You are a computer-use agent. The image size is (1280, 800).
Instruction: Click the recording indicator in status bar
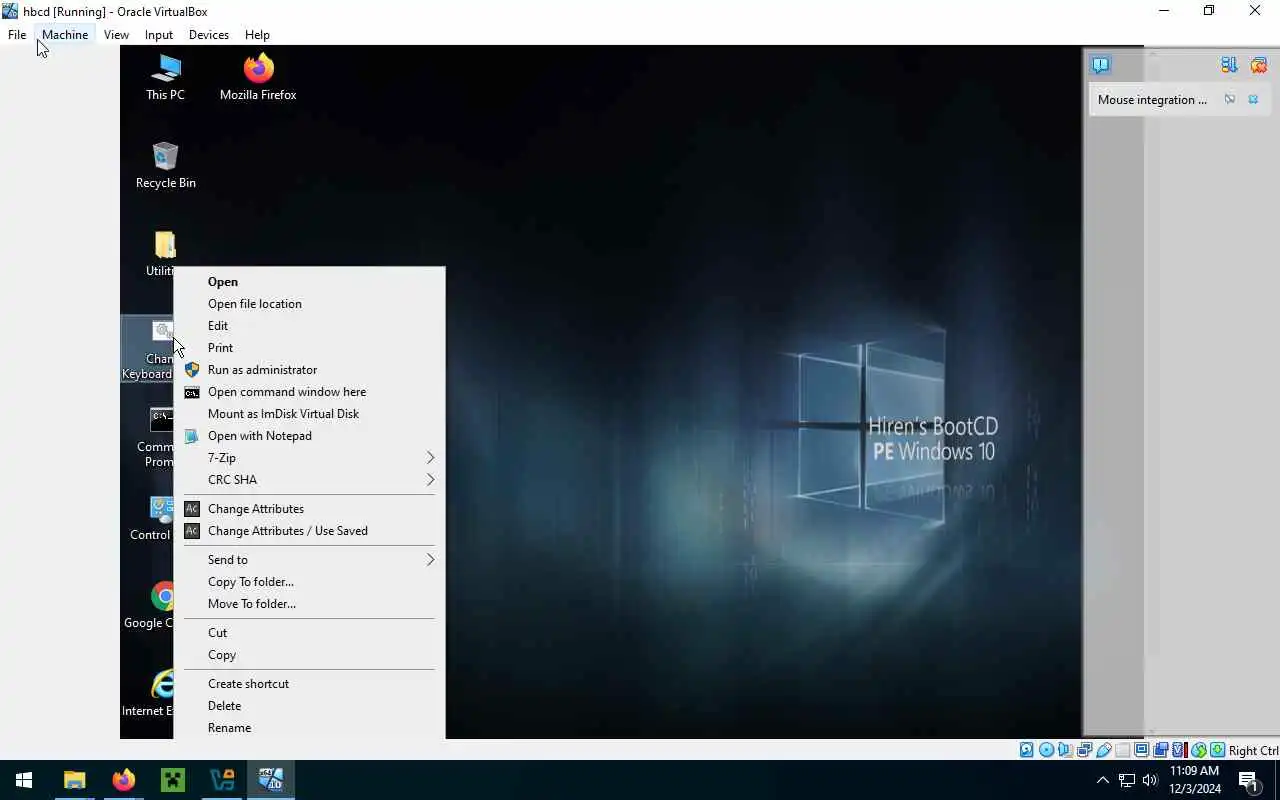[1161, 750]
